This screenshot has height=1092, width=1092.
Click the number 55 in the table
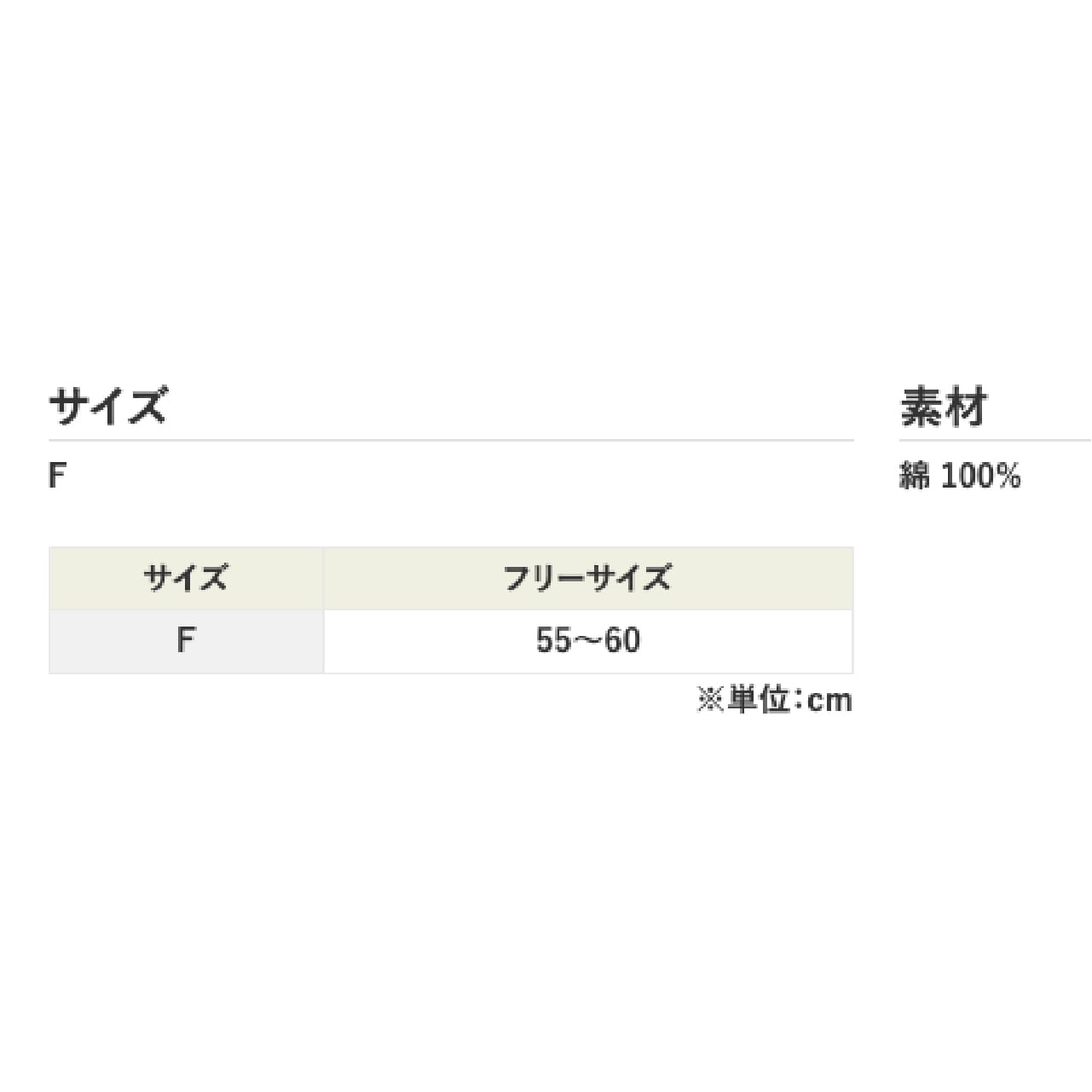coord(552,641)
